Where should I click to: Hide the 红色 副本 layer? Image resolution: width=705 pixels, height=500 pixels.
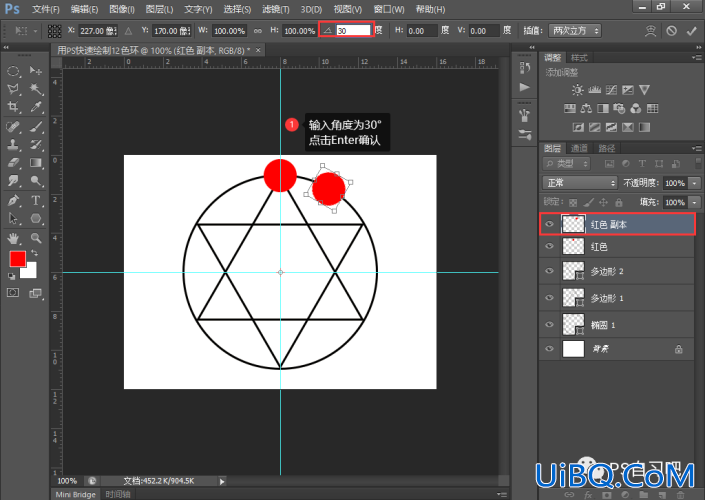tap(549, 224)
